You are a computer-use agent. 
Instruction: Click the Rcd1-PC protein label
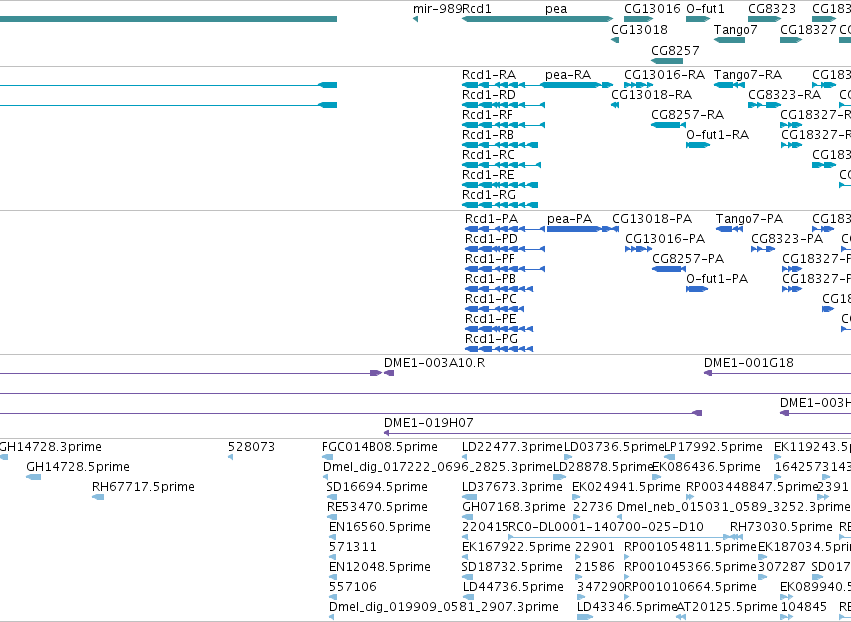click(x=491, y=299)
